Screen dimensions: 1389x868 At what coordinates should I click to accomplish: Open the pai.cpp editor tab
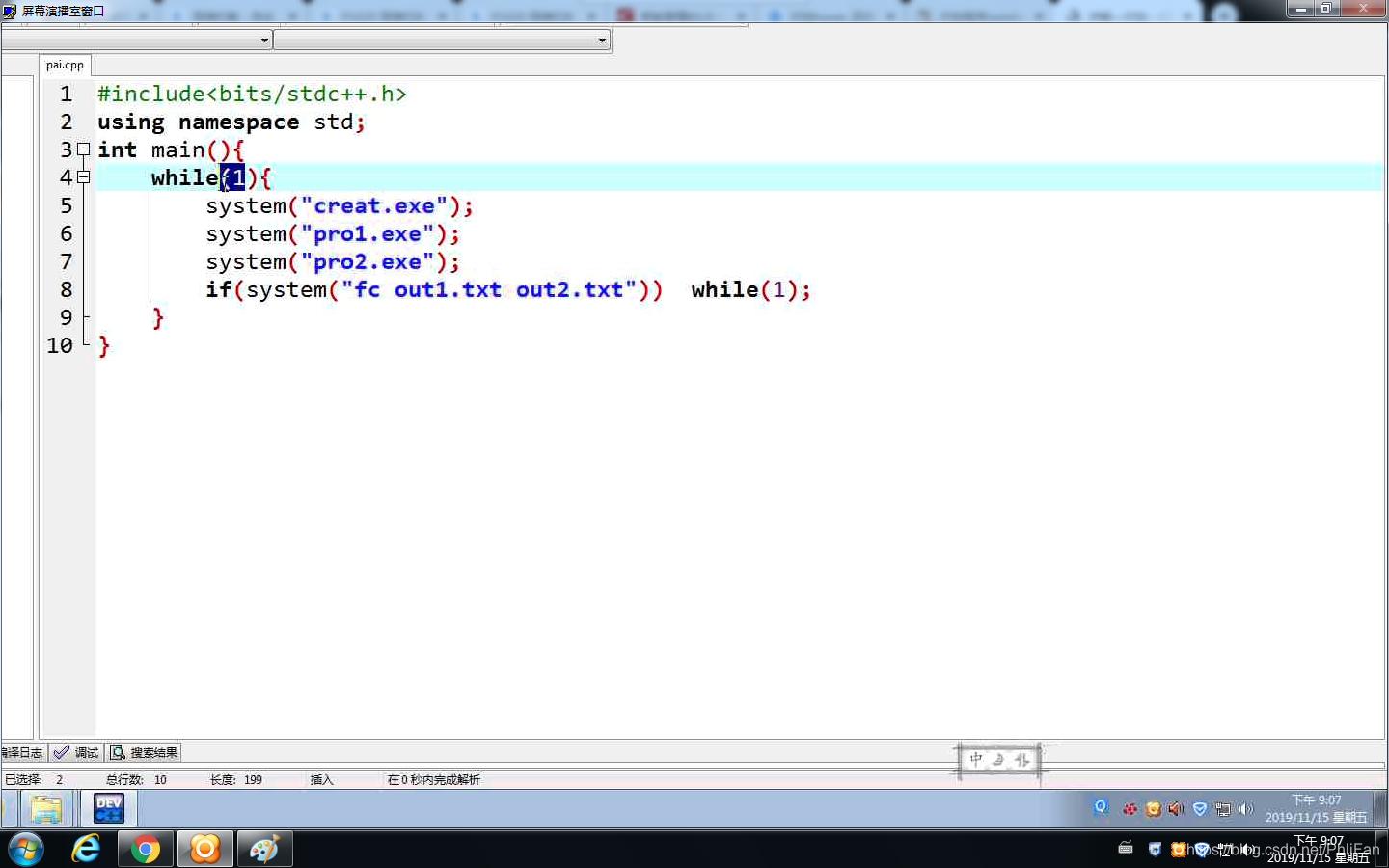tap(65, 65)
